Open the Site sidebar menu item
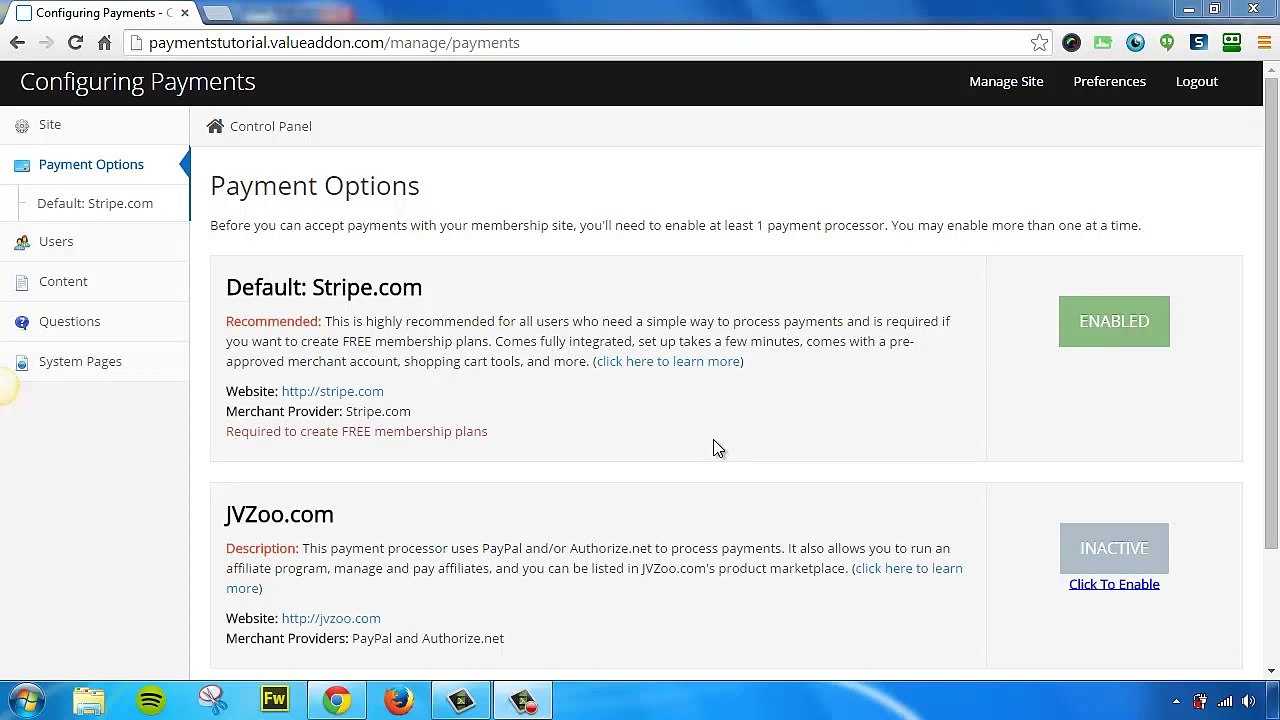 tap(50, 125)
